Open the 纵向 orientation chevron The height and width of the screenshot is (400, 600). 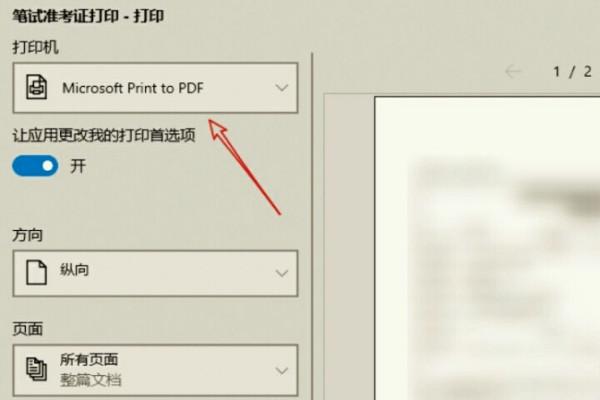point(282,273)
